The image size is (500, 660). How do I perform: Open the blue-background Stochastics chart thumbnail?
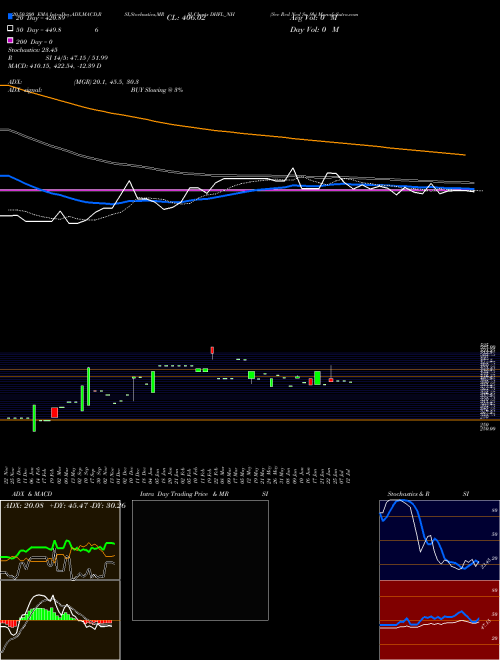coord(439,540)
